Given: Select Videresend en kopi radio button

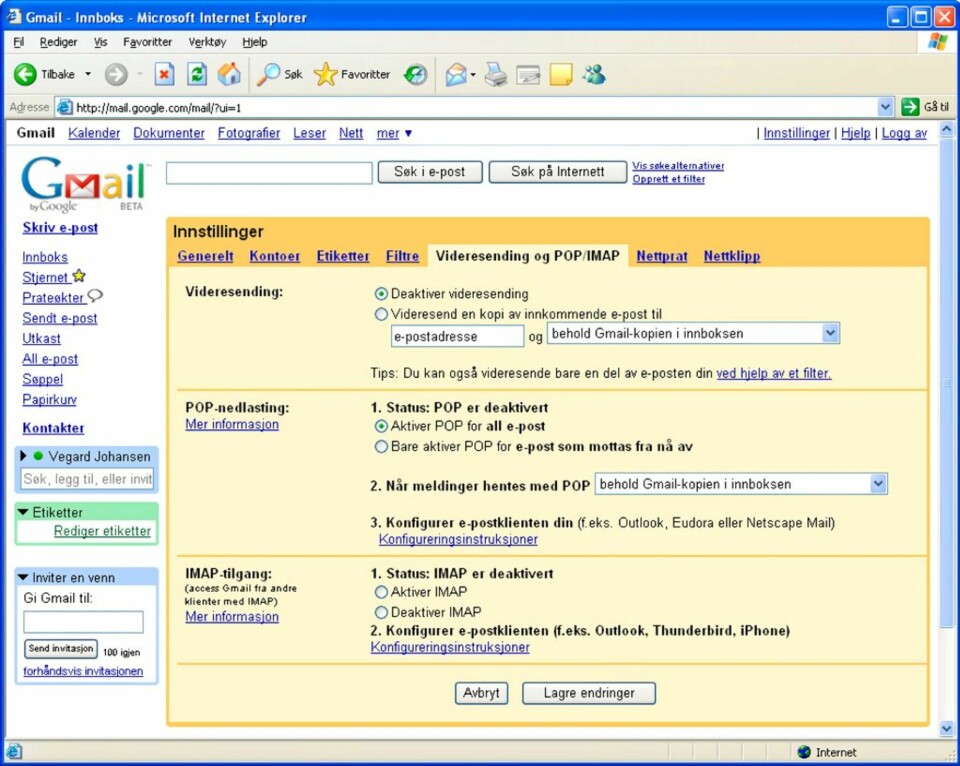Looking at the screenshot, I should [x=381, y=314].
